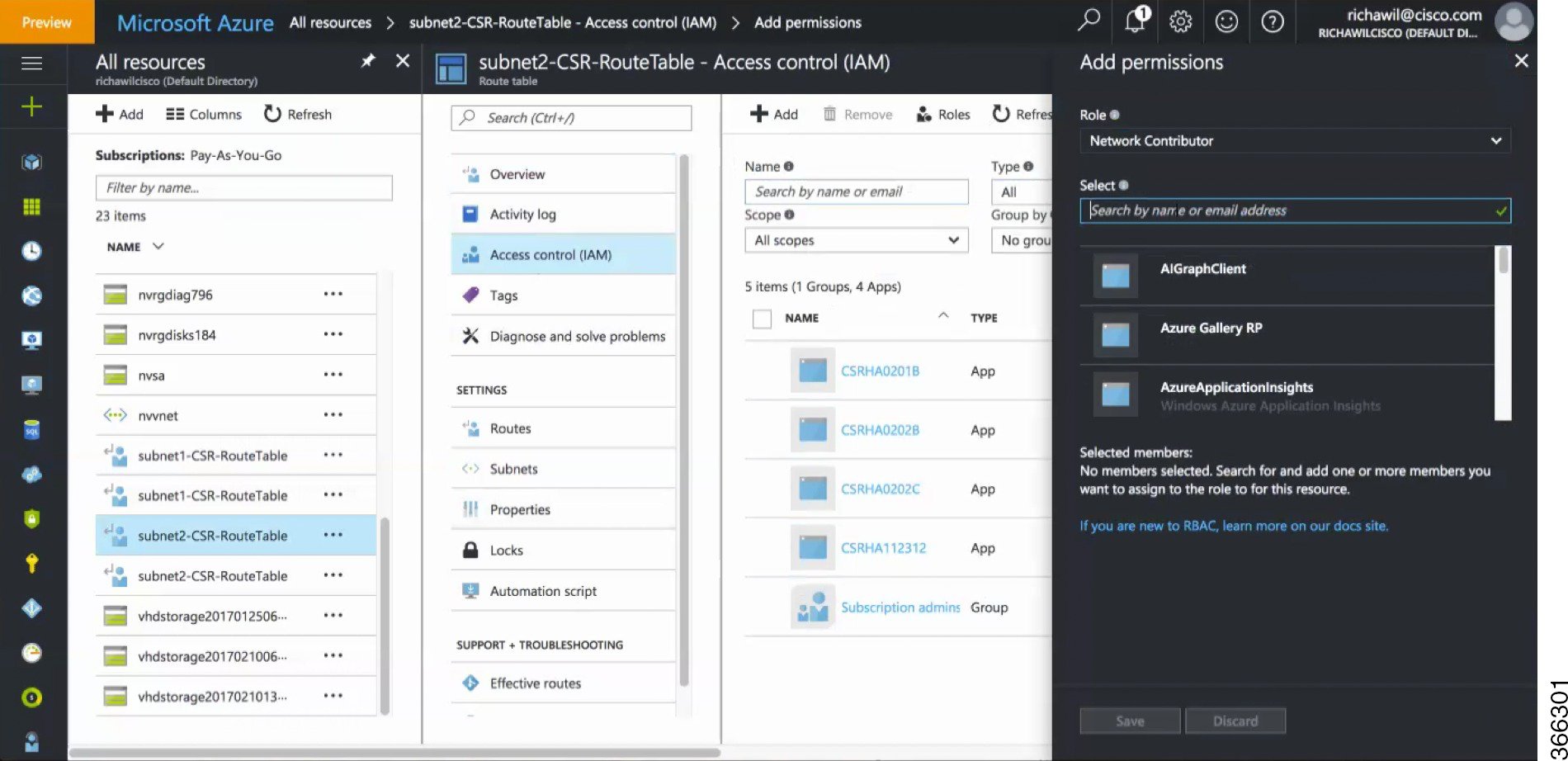Sort by NAME column in All resources
Screen dimensions: 1568x761
coord(135,247)
